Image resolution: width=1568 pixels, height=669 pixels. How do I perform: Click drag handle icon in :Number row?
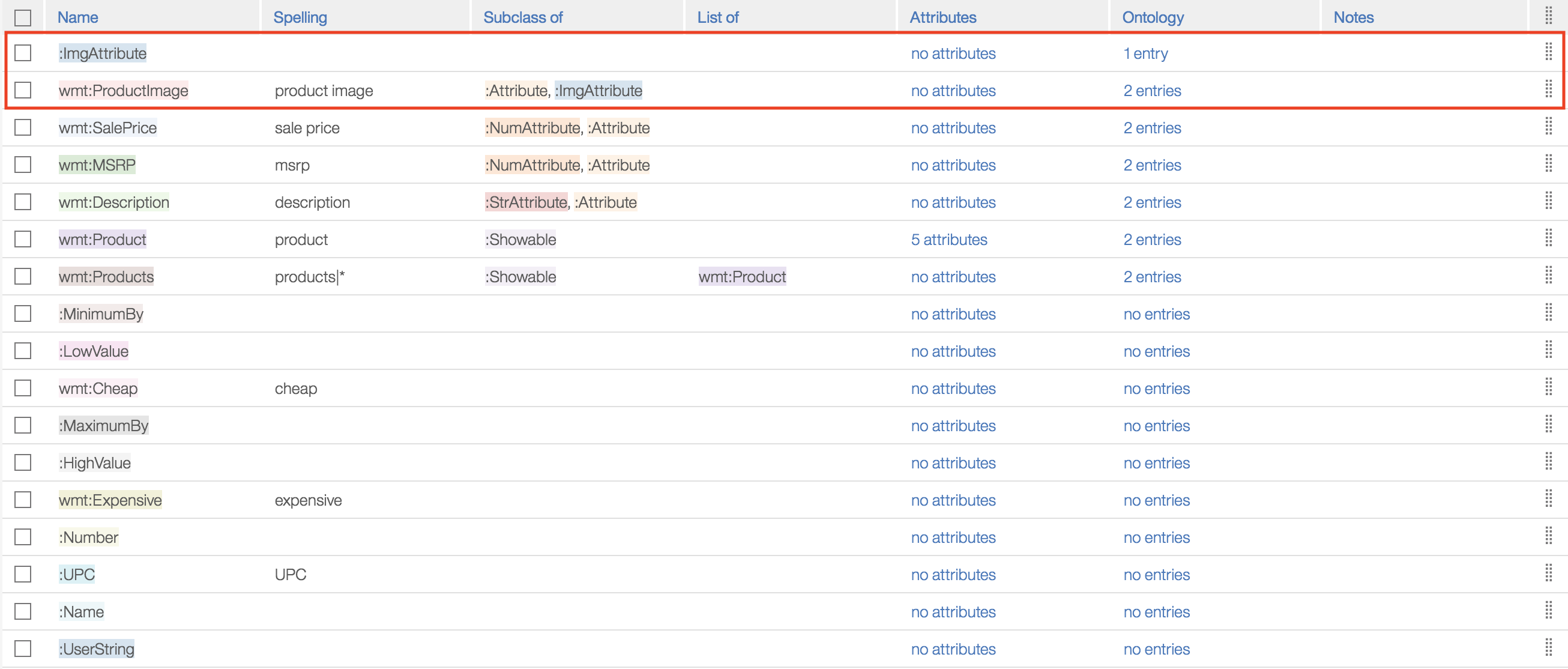[x=1548, y=536]
